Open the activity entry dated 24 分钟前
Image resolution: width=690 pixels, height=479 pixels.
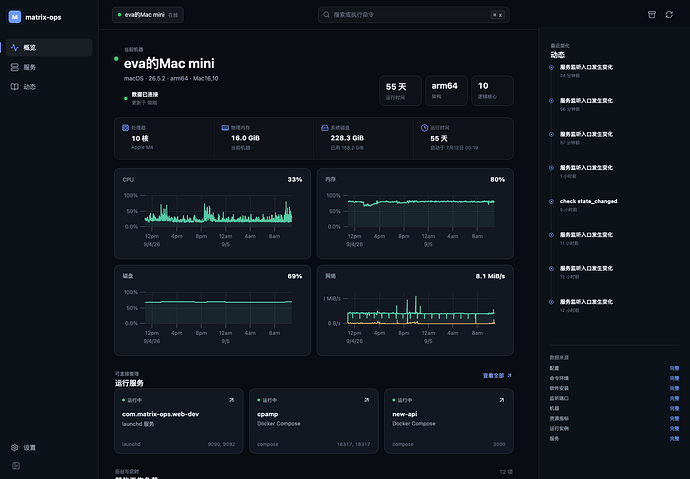(x=586, y=71)
